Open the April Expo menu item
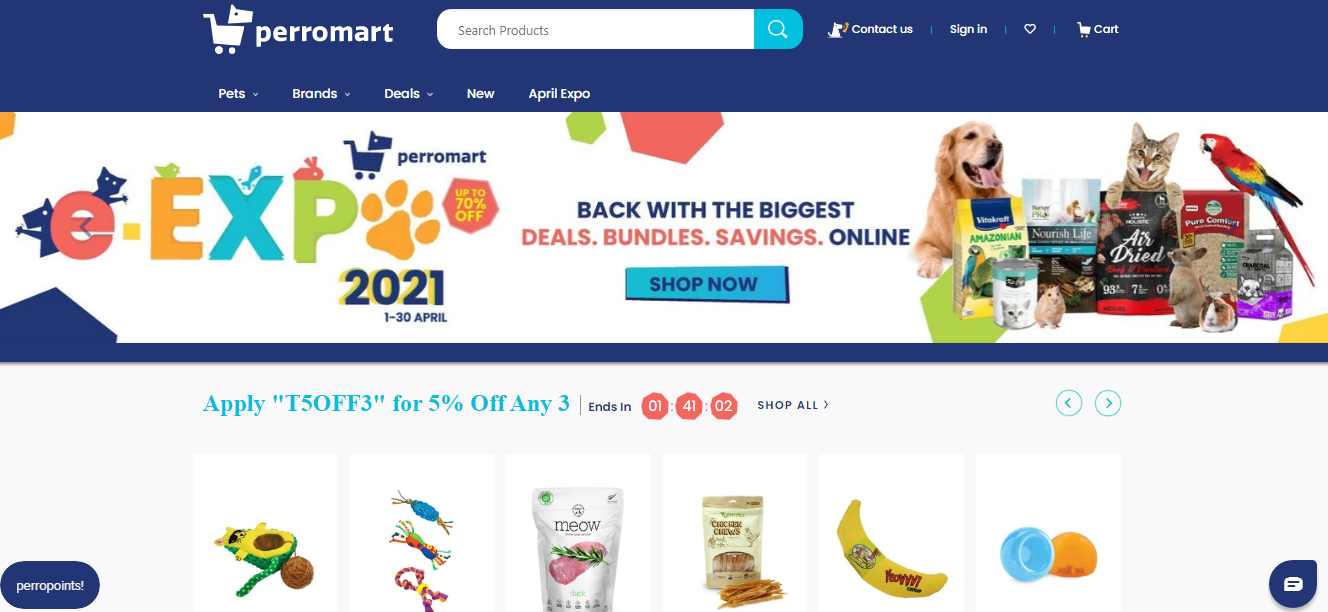This screenshot has width=1328, height=612. (x=559, y=93)
